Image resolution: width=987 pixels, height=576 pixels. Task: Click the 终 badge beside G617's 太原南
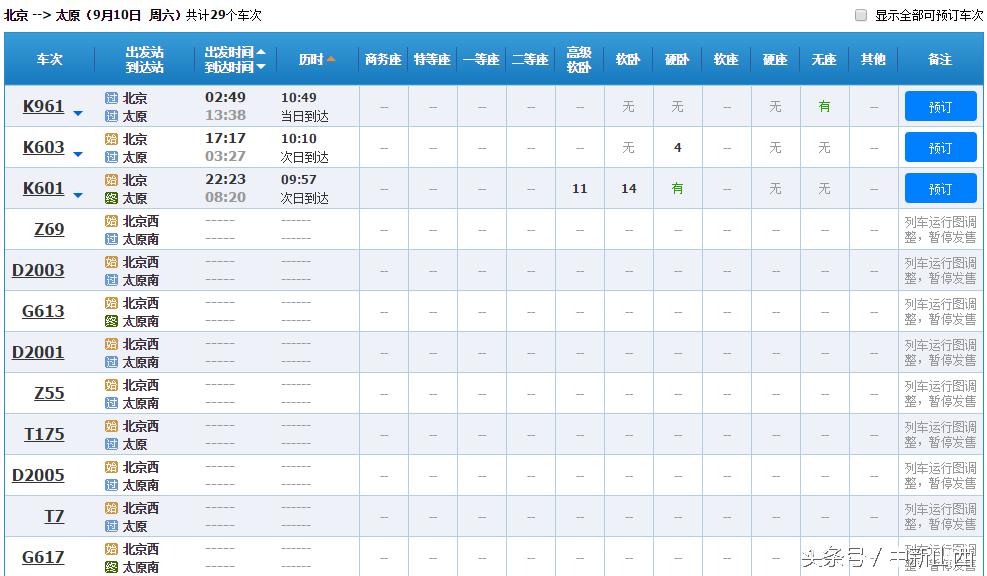pyautogui.click(x=112, y=567)
